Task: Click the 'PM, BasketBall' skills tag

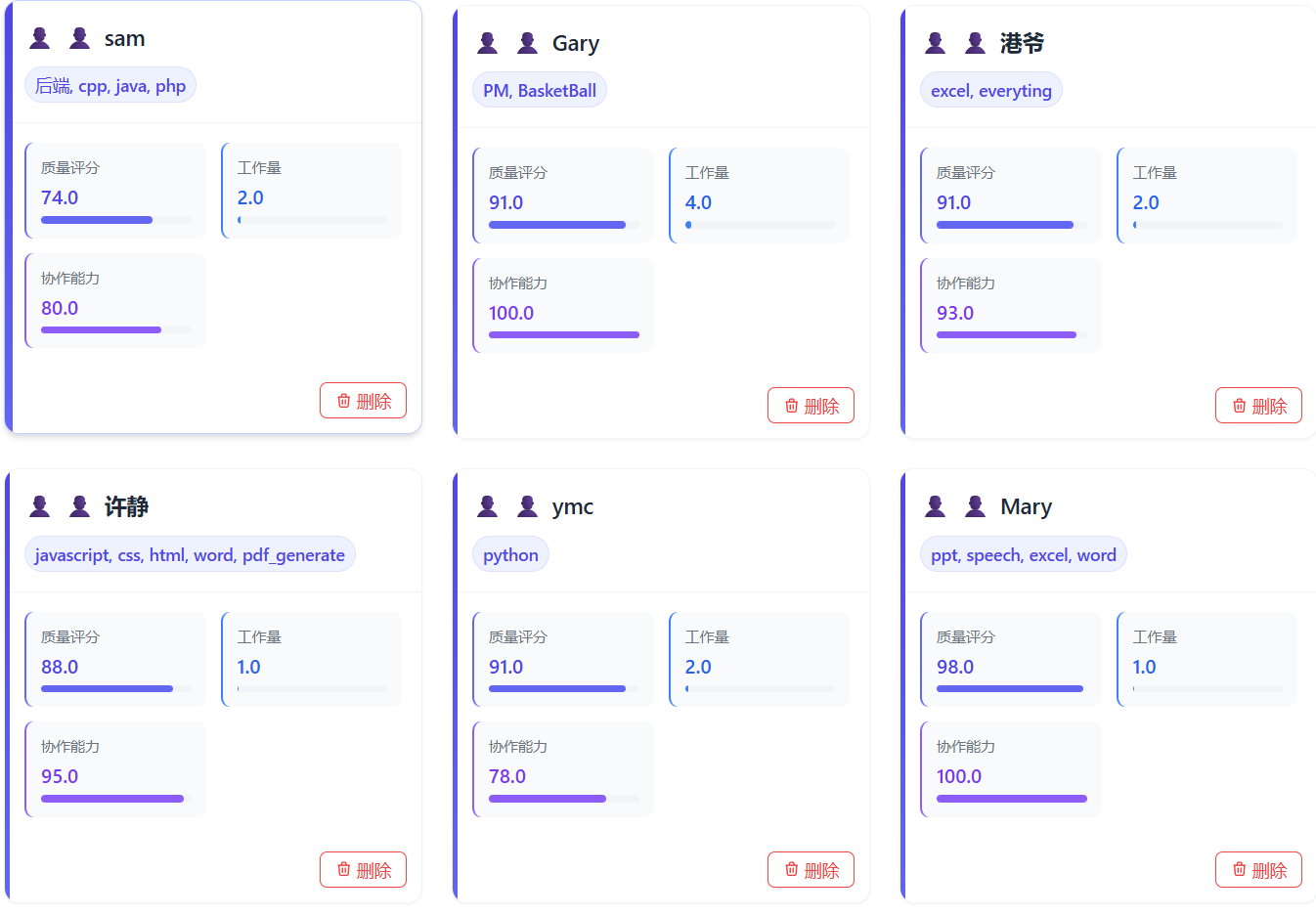Action: pyautogui.click(x=540, y=91)
